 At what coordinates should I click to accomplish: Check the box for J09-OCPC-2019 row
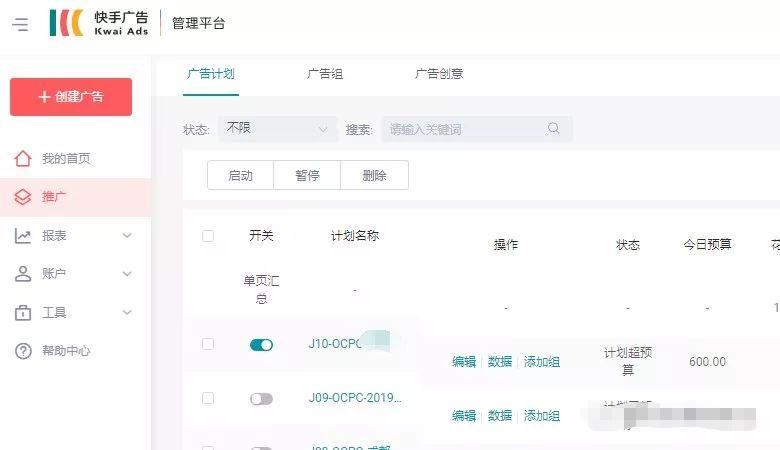pos(208,398)
